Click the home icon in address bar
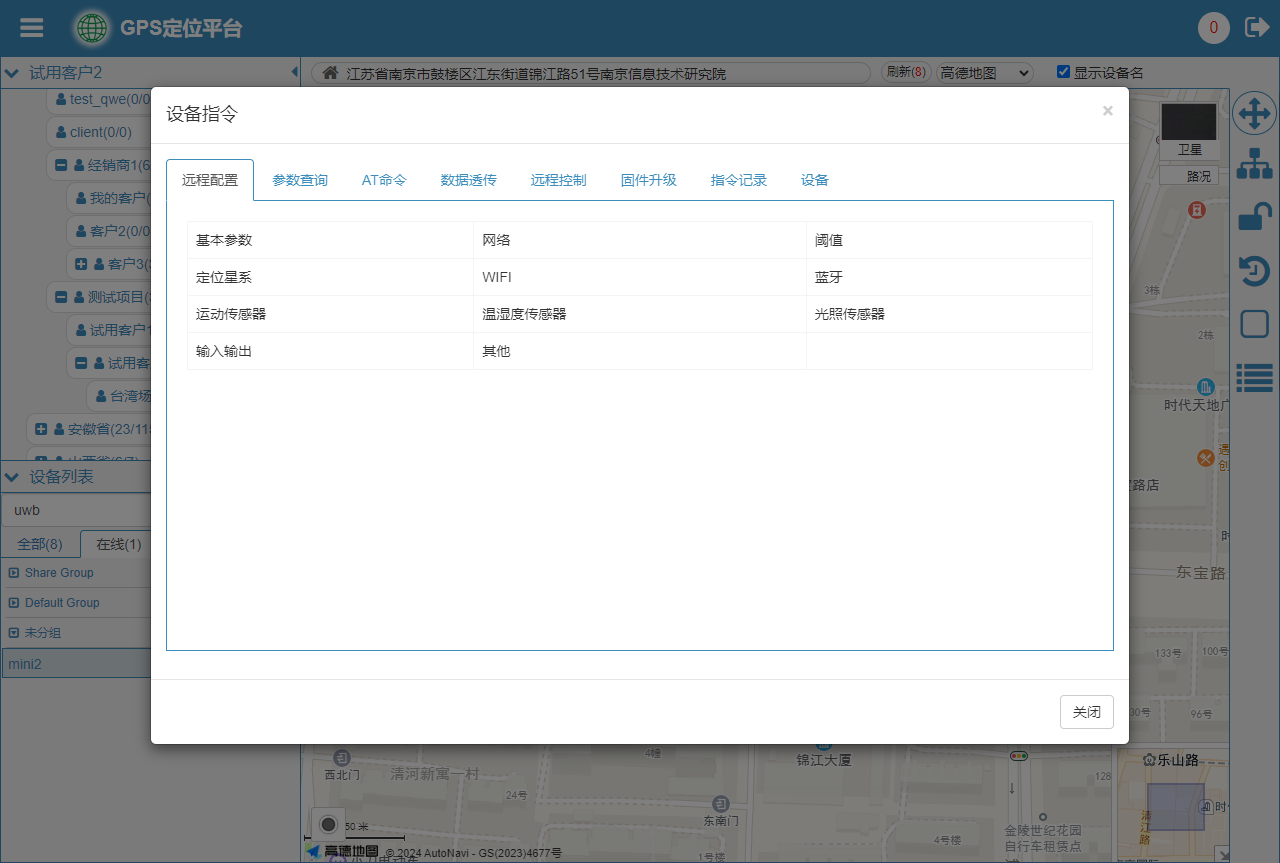The height and width of the screenshot is (863, 1280). click(329, 73)
